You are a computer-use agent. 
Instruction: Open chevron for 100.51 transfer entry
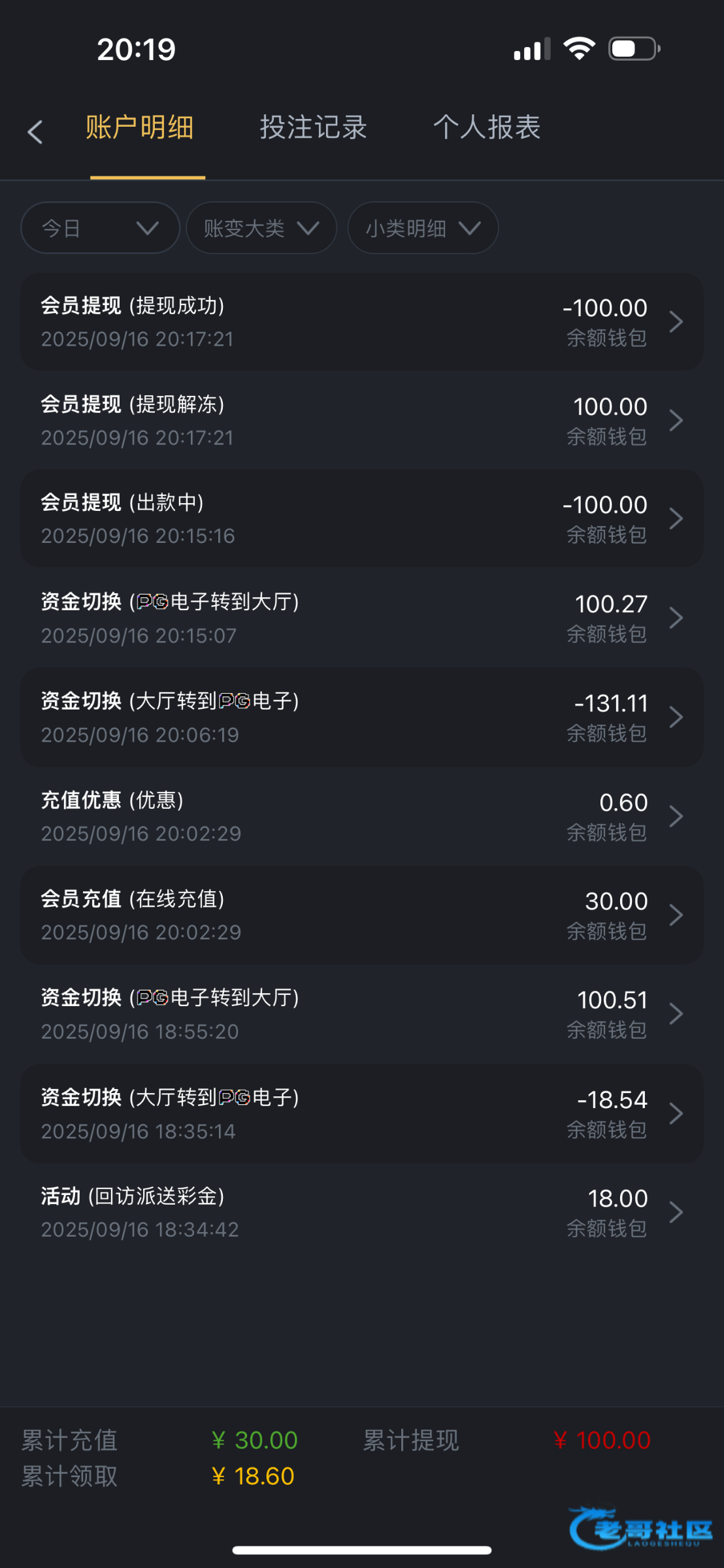(x=676, y=1014)
